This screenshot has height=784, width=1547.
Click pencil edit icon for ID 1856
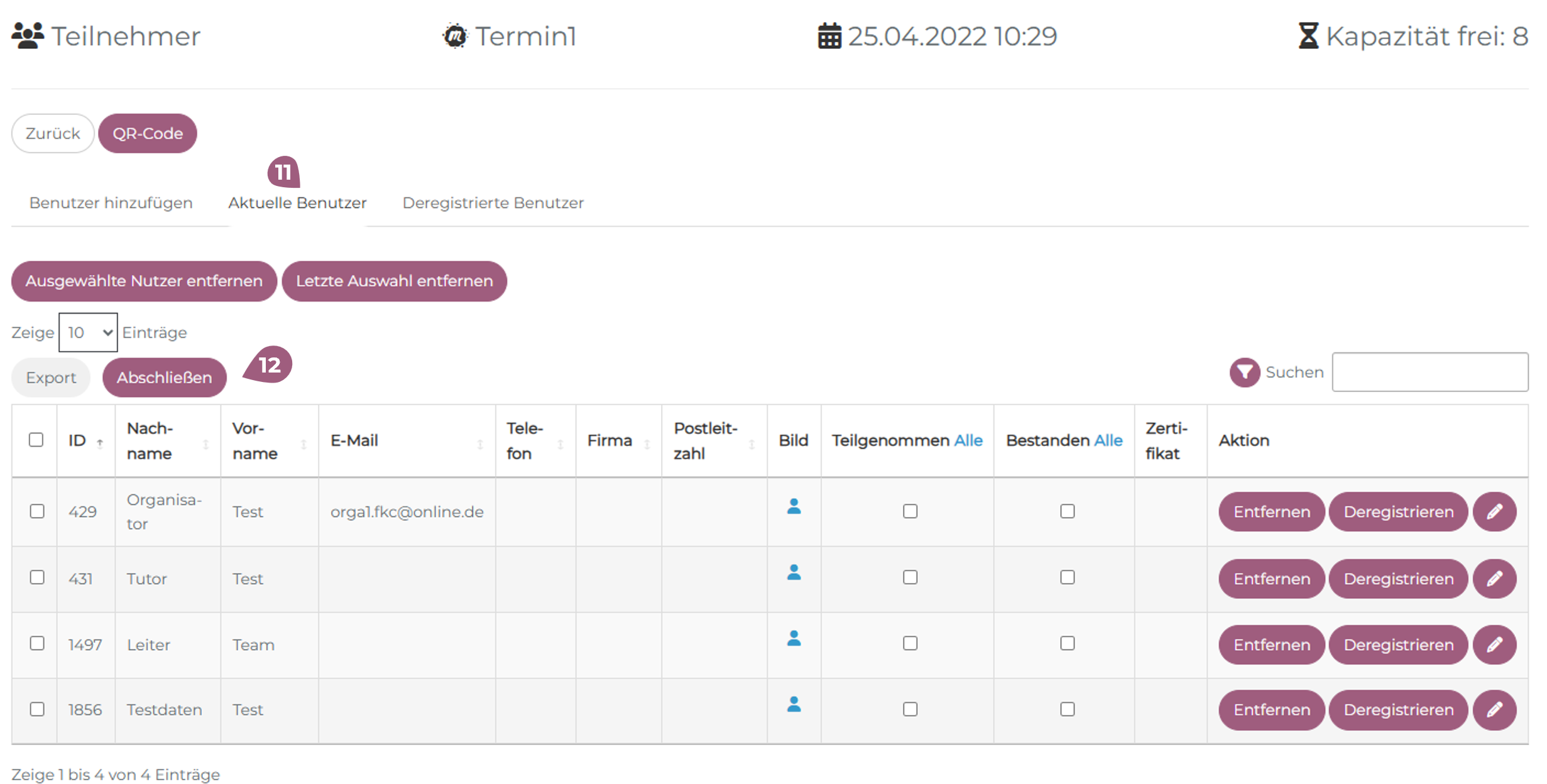click(1494, 709)
